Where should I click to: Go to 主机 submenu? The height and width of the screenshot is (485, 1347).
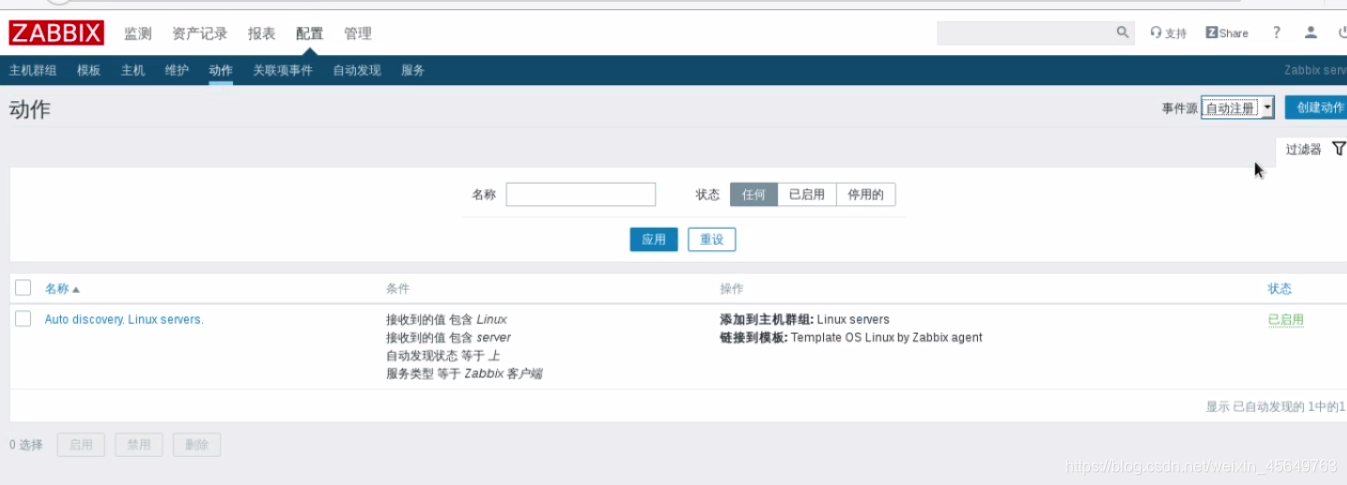(x=133, y=70)
